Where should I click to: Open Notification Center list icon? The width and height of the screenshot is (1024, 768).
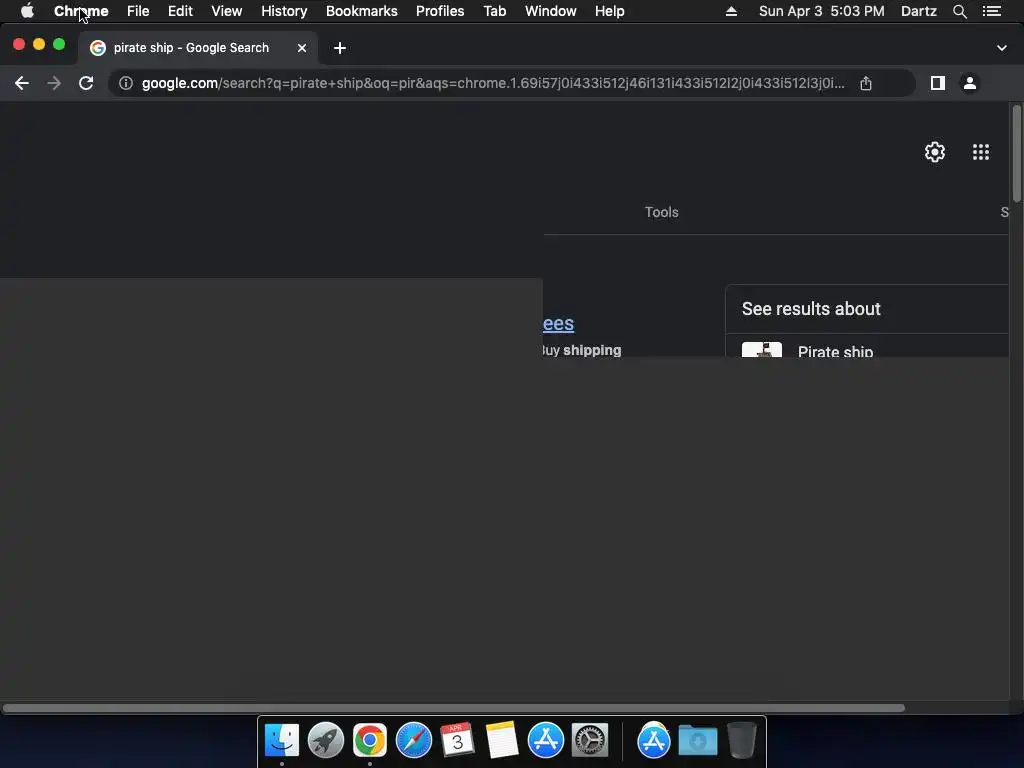[992, 11]
